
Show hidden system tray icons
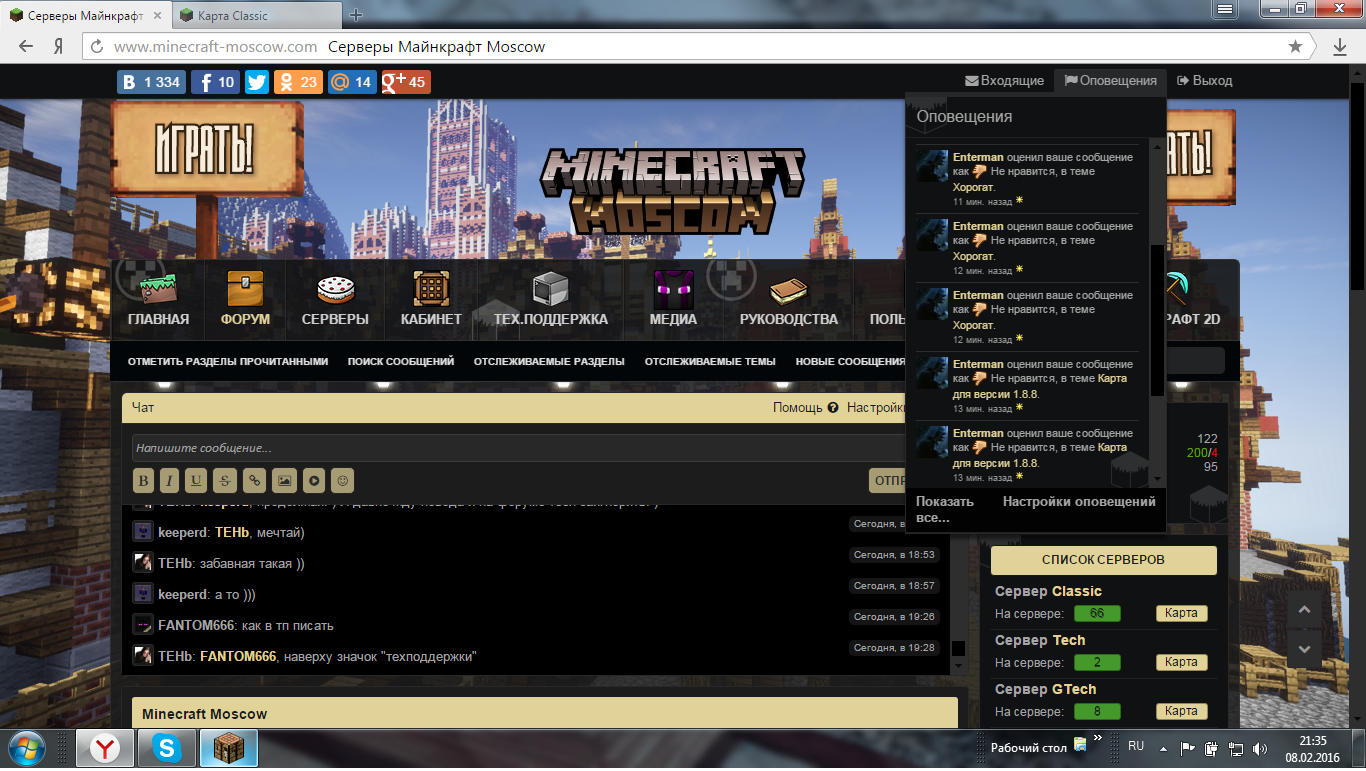pyautogui.click(x=1162, y=747)
